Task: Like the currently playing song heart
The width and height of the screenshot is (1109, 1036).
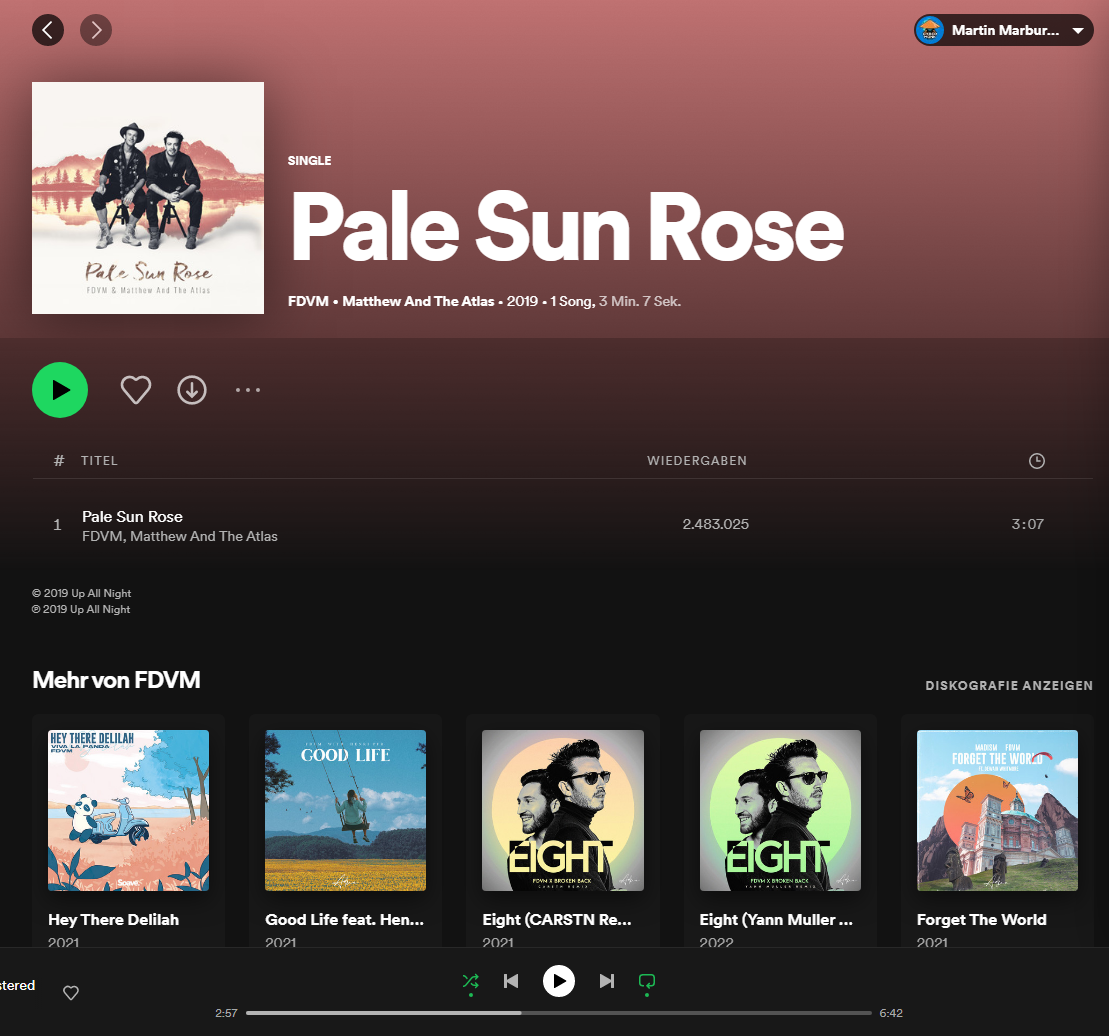Action: 71,993
